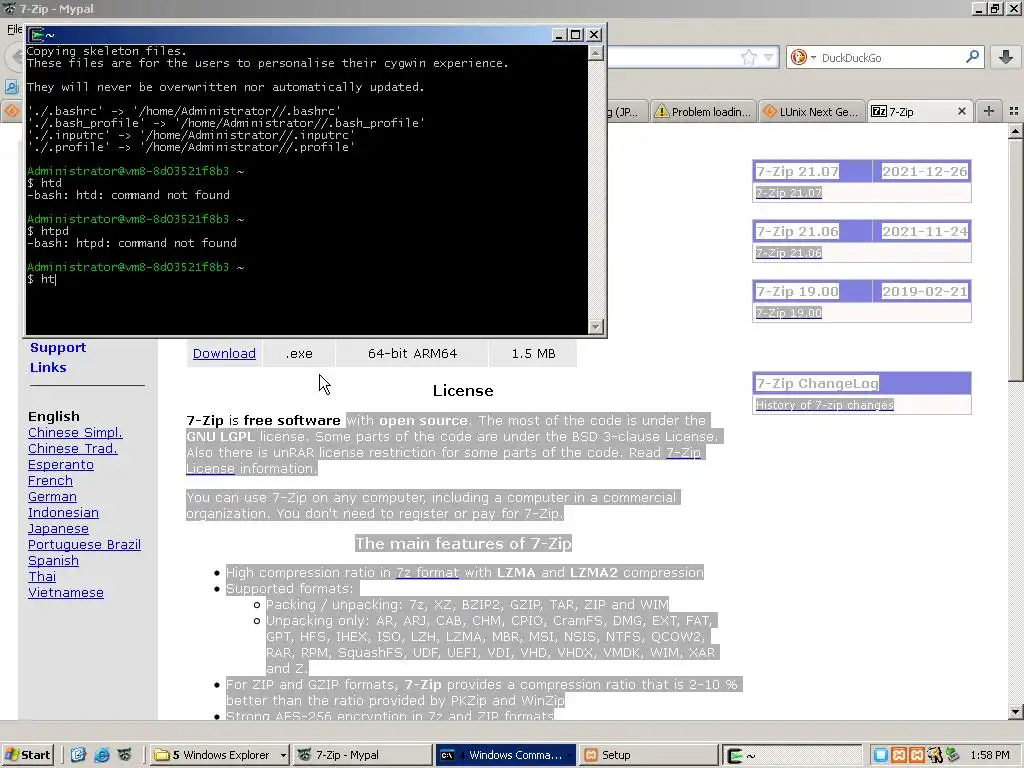Open the URL bar history dropdown arrow
The image size is (1024, 768).
[x=769, y=57]
